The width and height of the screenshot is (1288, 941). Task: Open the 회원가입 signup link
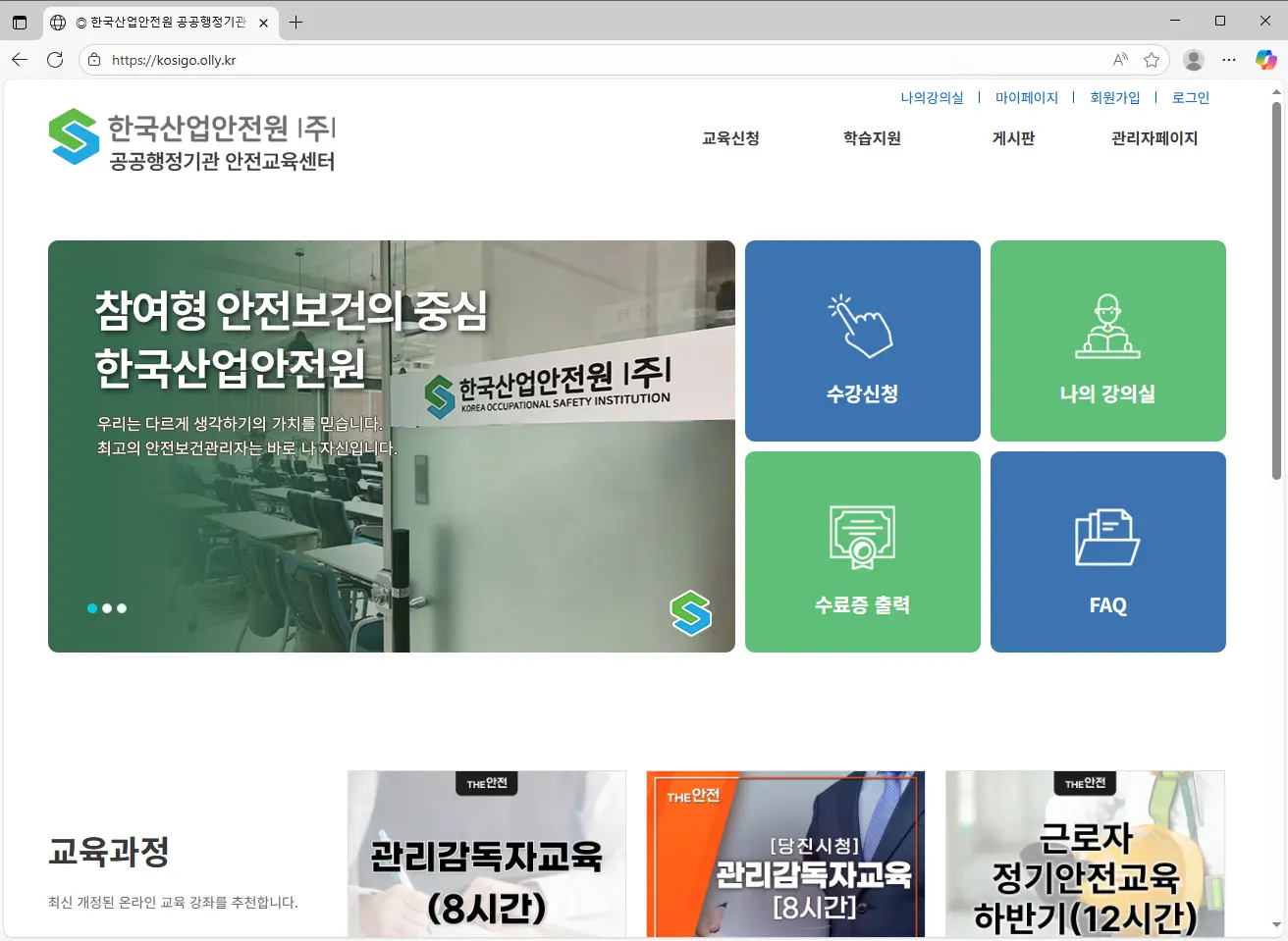tap(1115, 97)
